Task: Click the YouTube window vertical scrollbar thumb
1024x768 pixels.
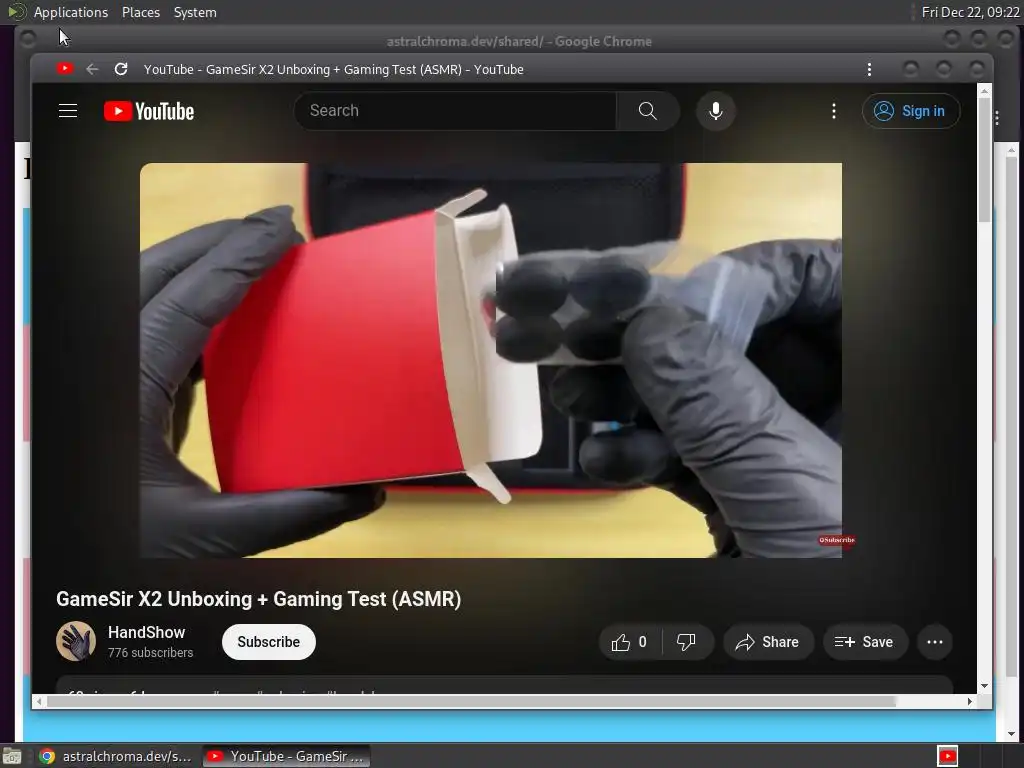Action: point(984,161)
